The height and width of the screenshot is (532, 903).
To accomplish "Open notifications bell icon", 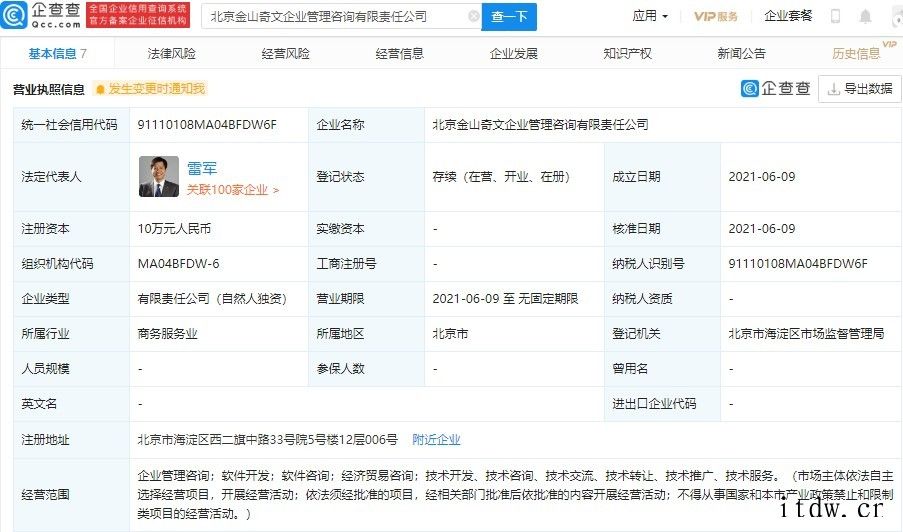I will tap(865, 16).
